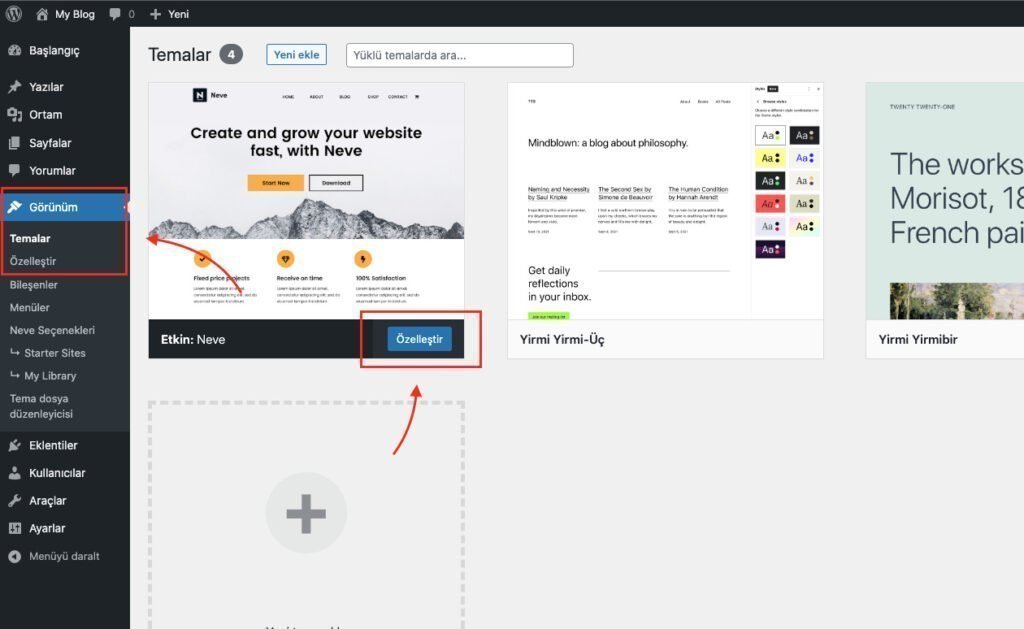Select the Yirmi Yirmibir theme preview

click(945, 201)
